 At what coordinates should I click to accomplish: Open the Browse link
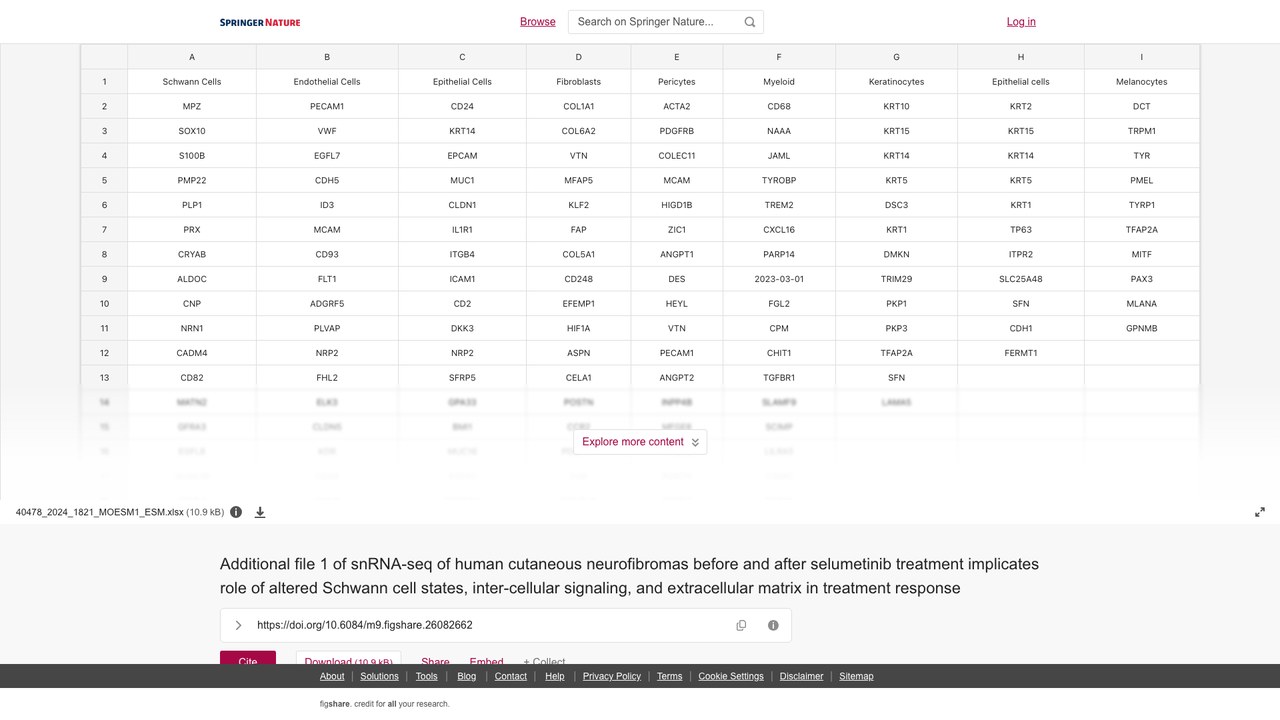coord(538,22)
